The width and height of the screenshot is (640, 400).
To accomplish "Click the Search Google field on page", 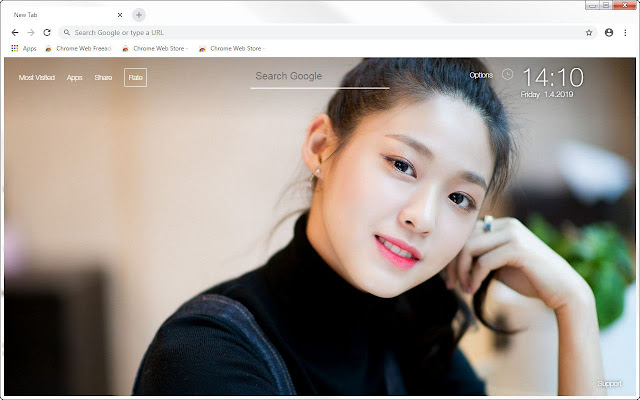I will coord(320,77).
